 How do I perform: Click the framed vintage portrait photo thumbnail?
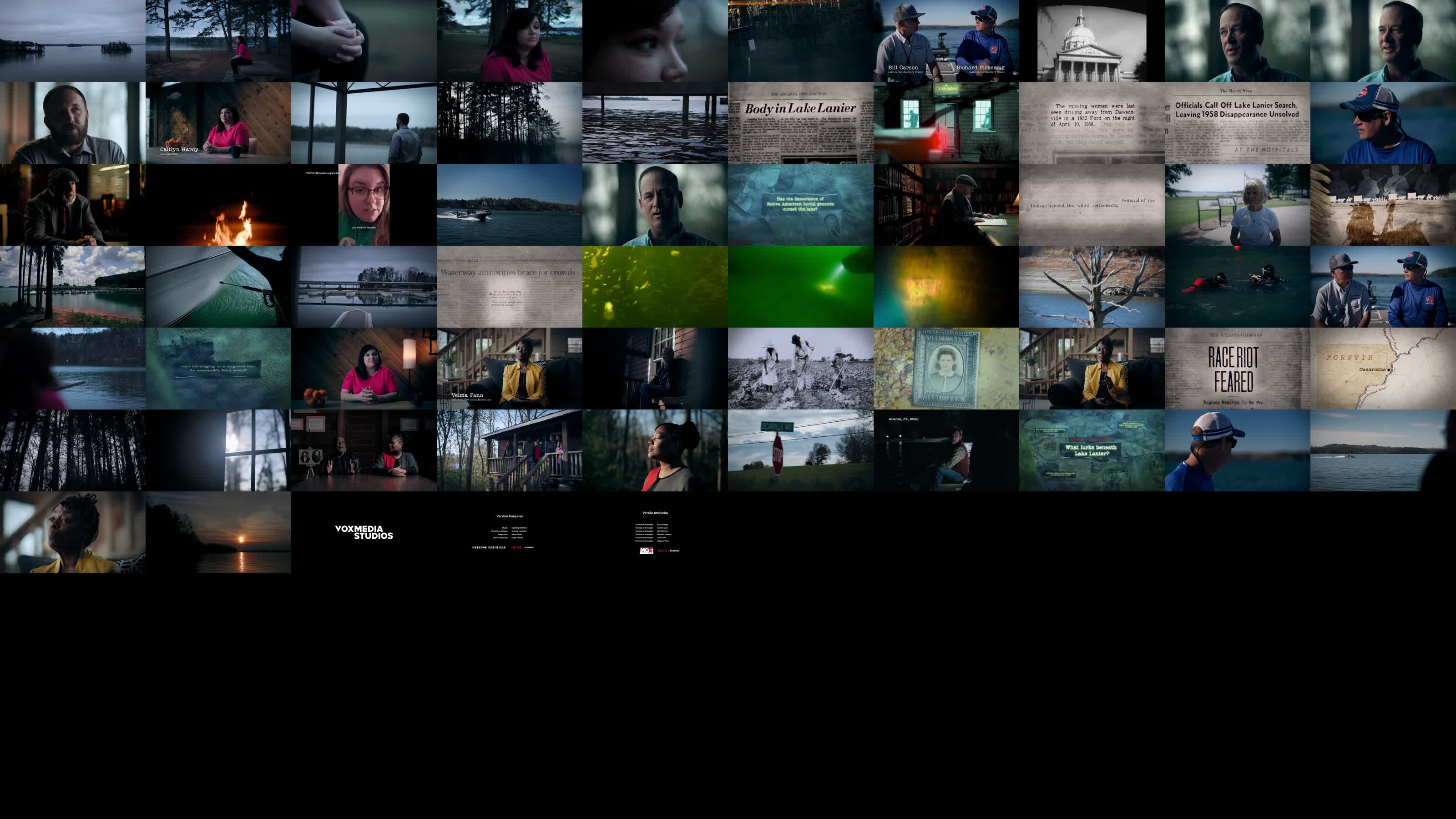click(946, 369)
